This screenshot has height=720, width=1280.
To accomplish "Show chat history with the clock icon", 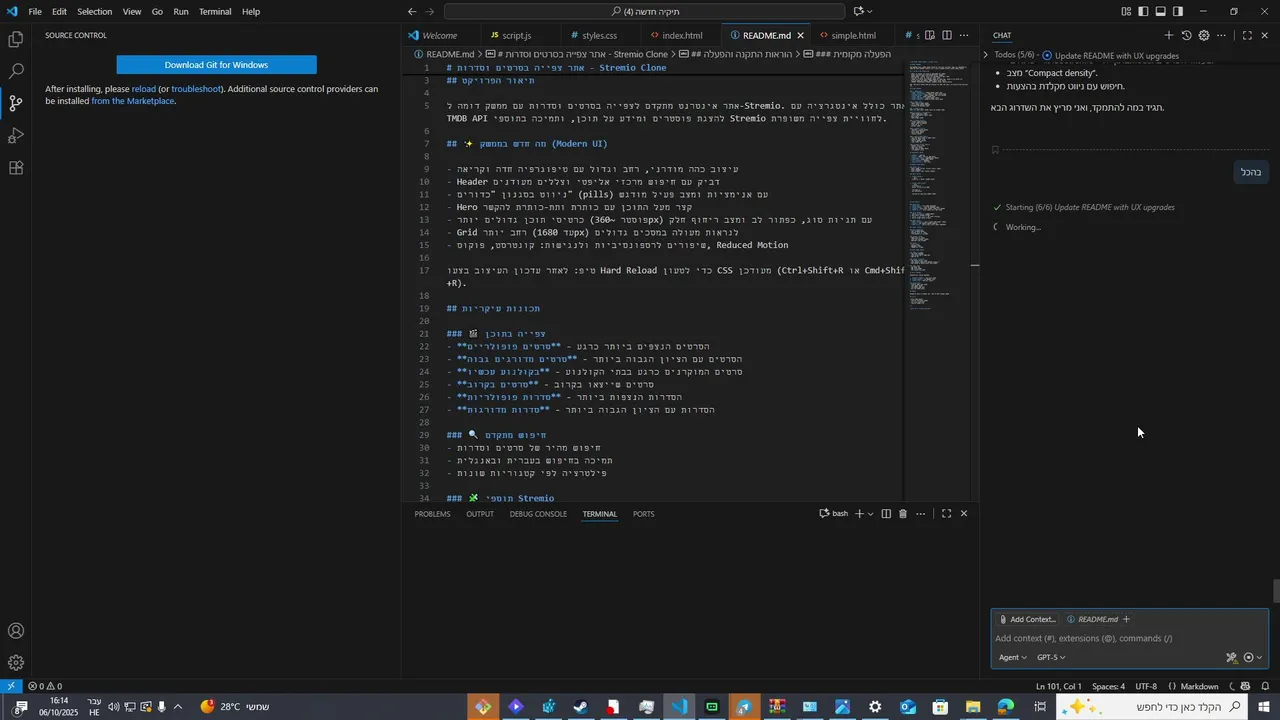I will pos(1186,35).
